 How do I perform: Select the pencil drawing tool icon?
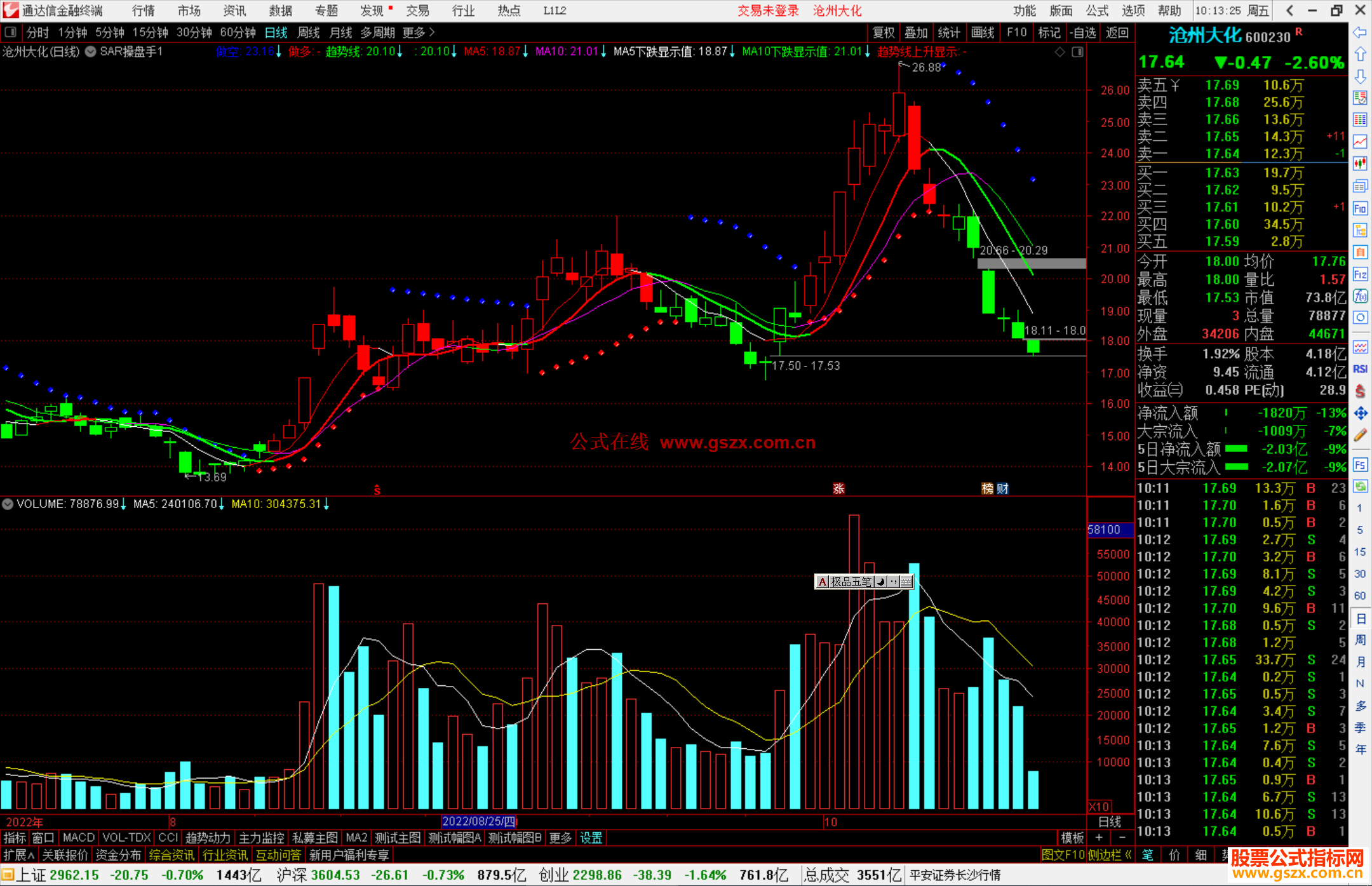[x=1360, y=435]
